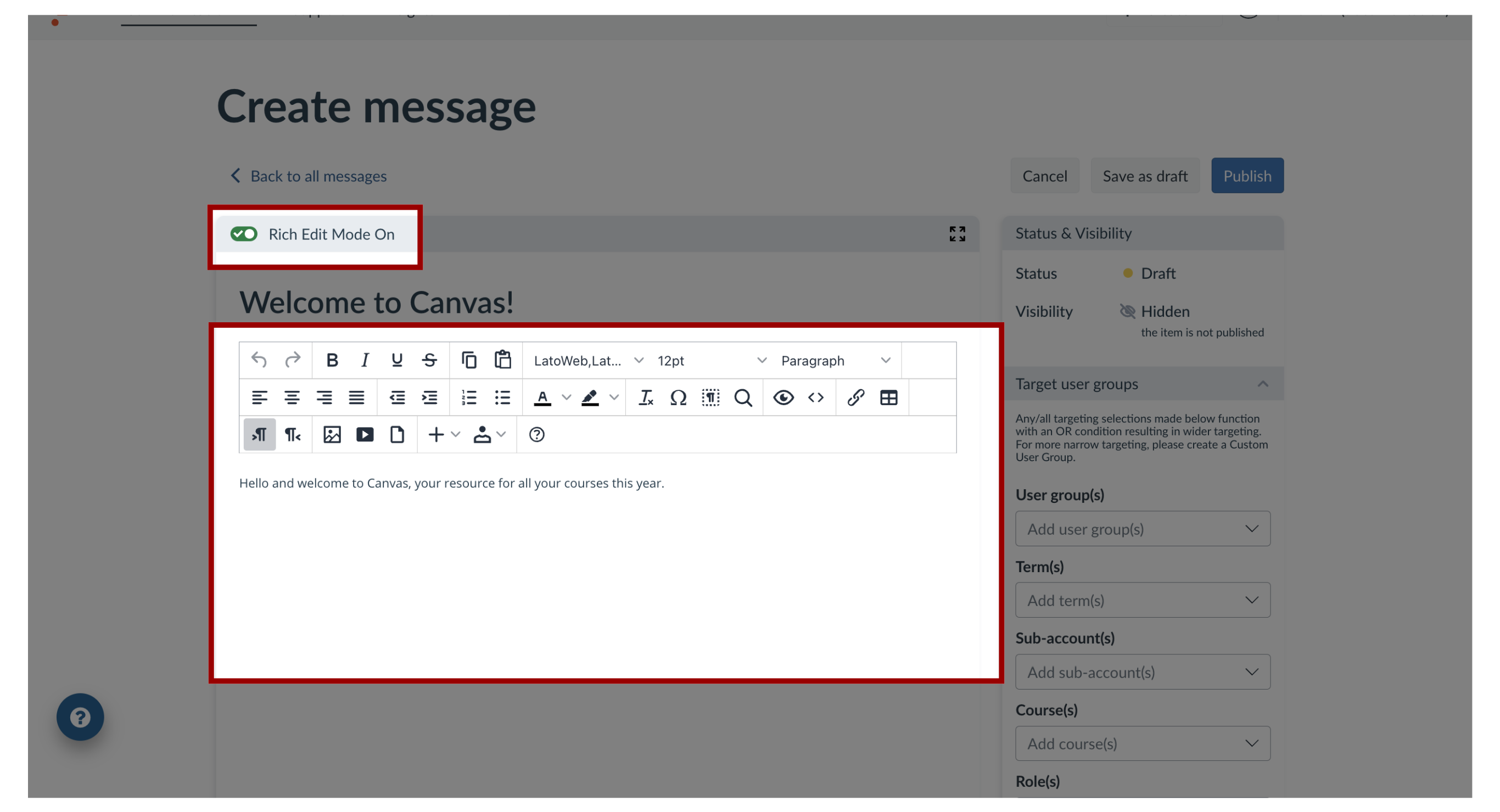Image resolution: width=1500 pixels, height=812 pixels.
Task: Click into the message body text
Action: click(451, 483)
